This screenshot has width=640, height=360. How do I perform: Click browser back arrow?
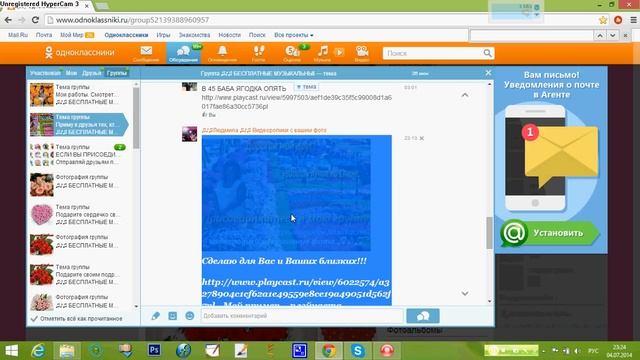8,20
